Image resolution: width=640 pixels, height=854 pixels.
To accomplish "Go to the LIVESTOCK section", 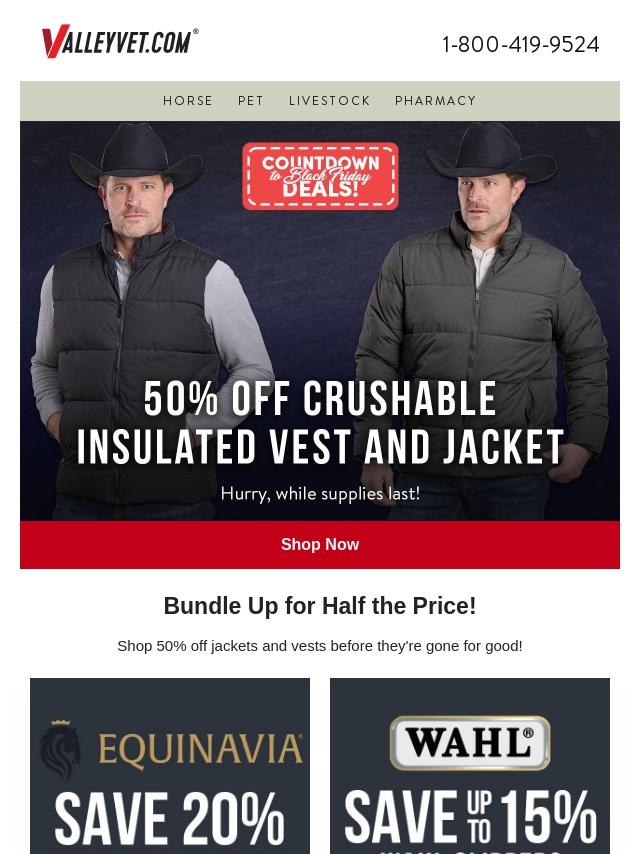I will click(x=330, y=101).
